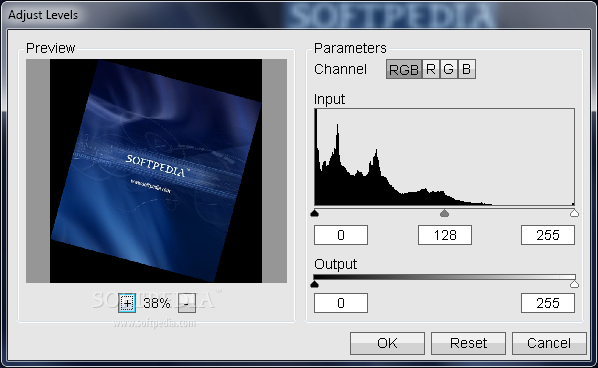Image resolution: width=598 pixels, height=368 pixels.
Task: Click the output black slider handle
Action: (x=315, y=284)
